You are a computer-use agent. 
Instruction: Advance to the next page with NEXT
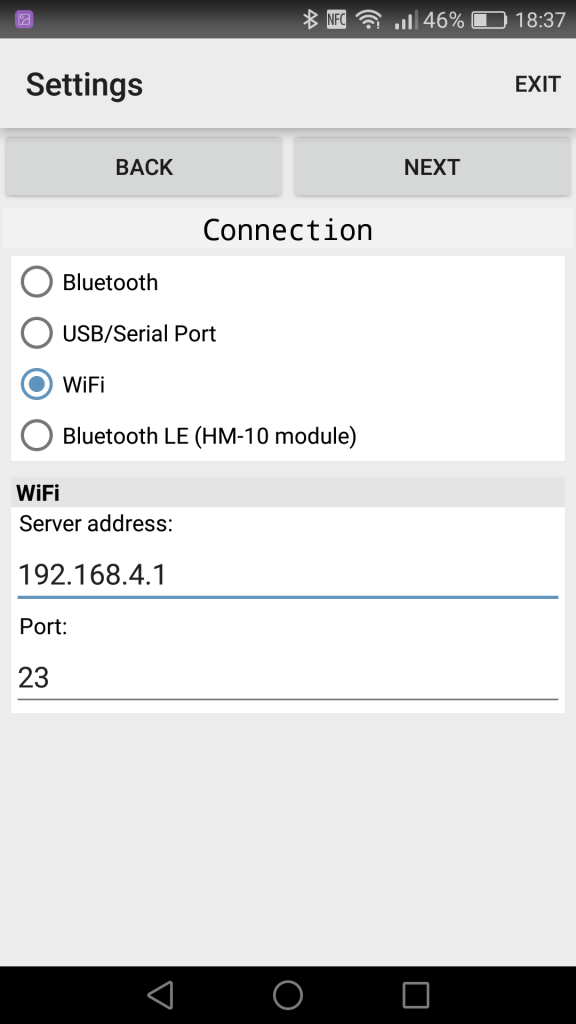click(x=431, y=166)
